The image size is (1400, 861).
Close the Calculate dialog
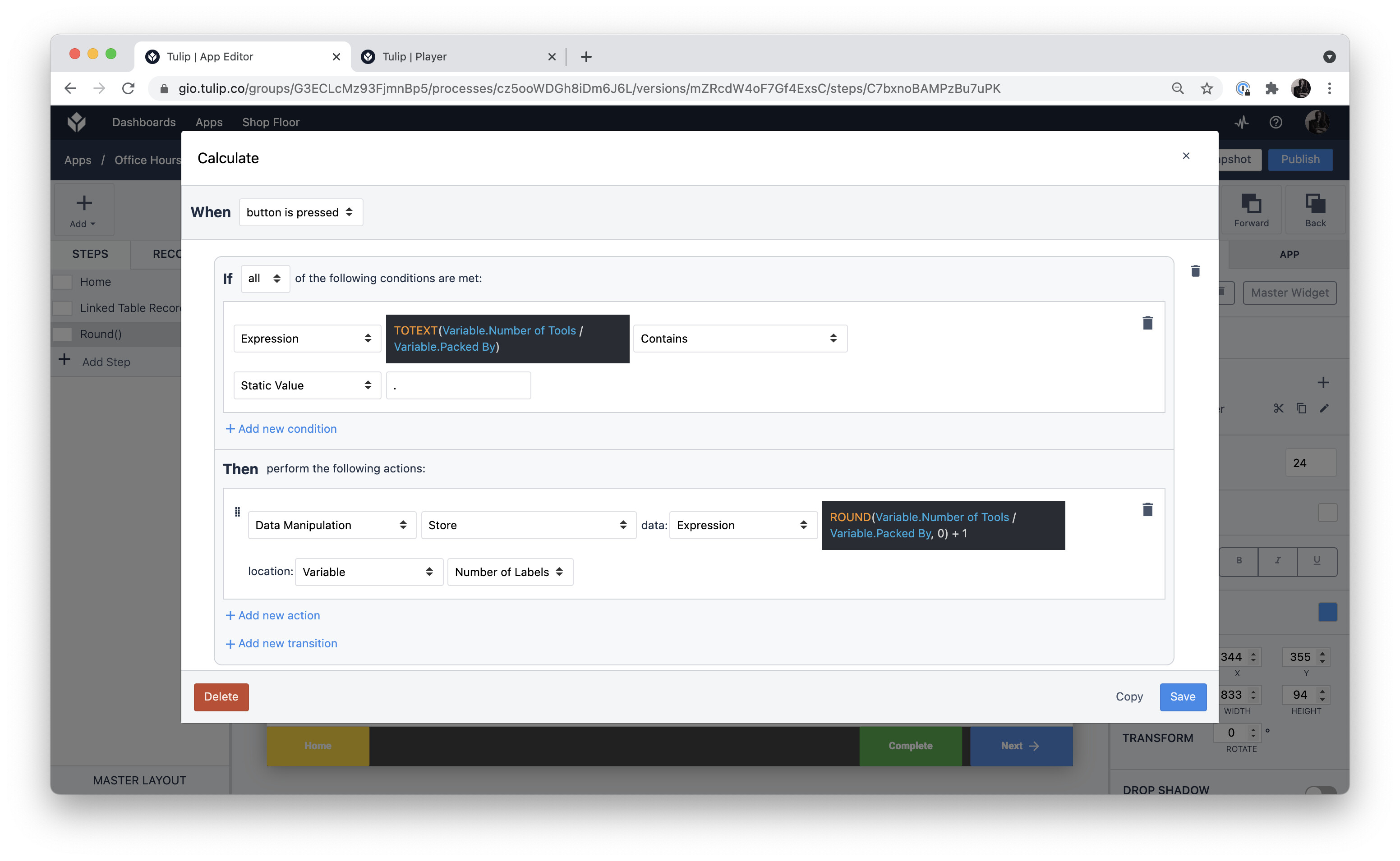point(1186,156)
